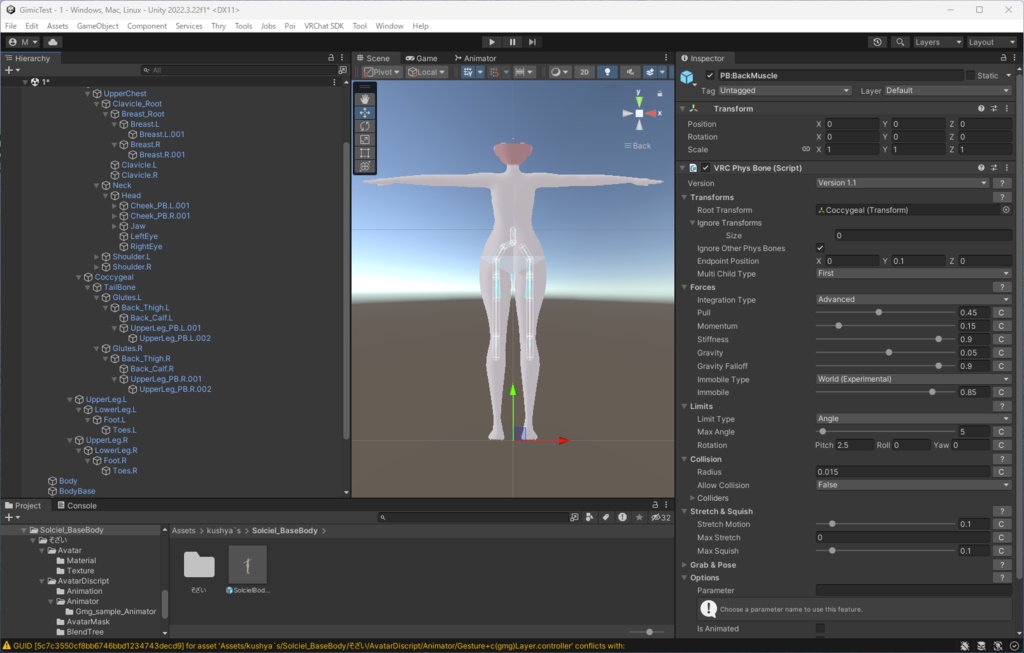1024x653 pixels.
Task: Select the Rotate tool in Scene overlay
Action: 365,126
